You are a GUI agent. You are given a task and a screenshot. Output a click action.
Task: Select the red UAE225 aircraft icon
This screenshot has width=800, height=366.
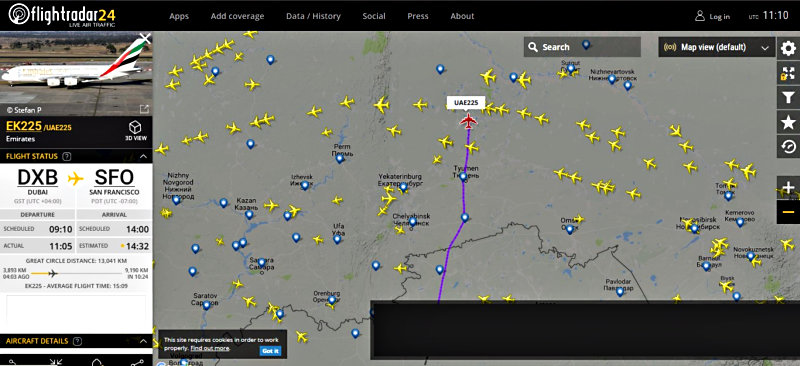pos(468,121)
